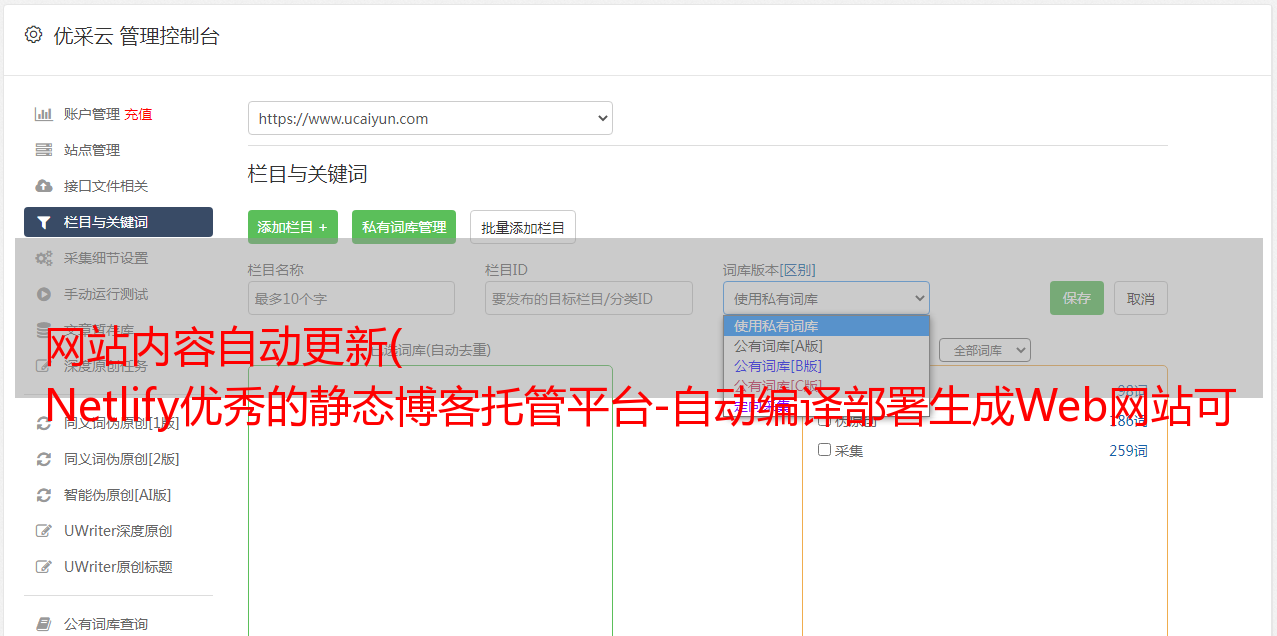Open UWriter深度原创 in the sidebar

[x=118, y=531]
